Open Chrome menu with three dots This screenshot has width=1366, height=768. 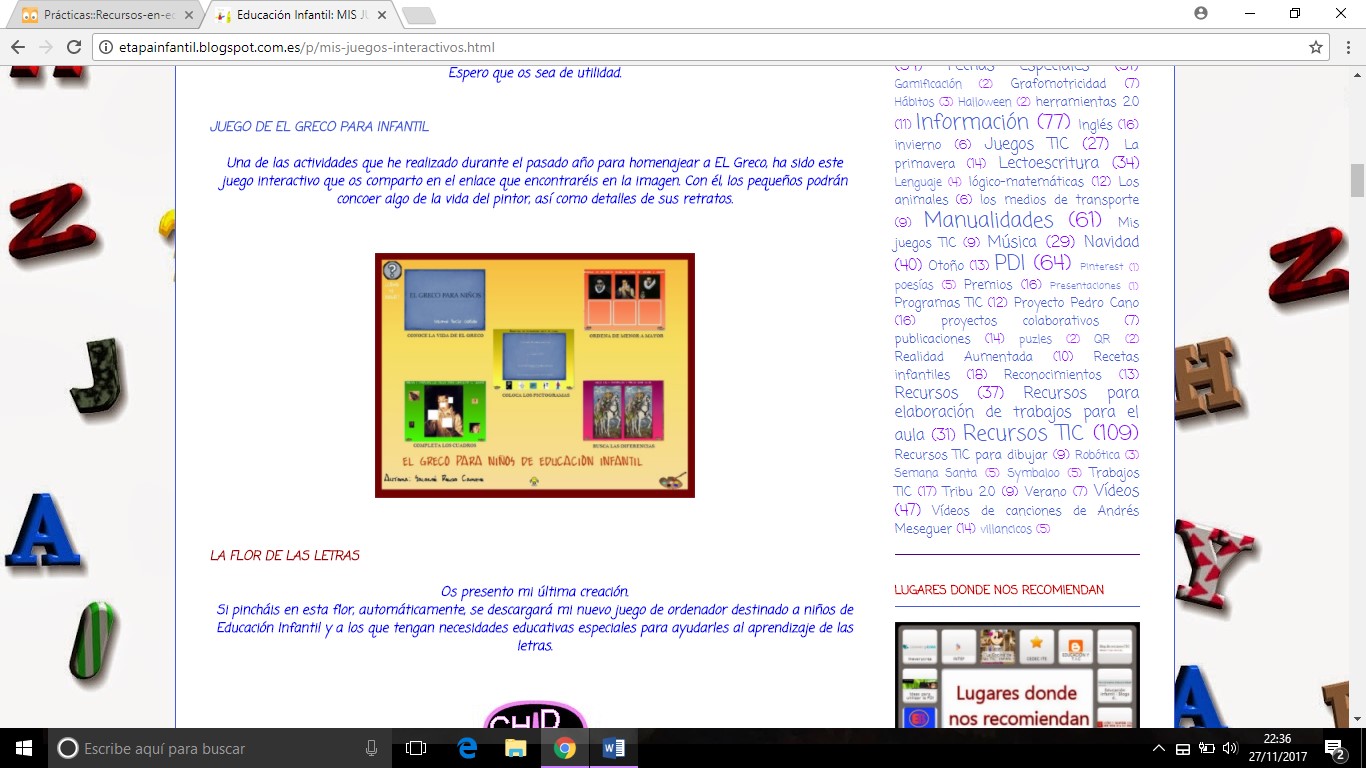1346,47
